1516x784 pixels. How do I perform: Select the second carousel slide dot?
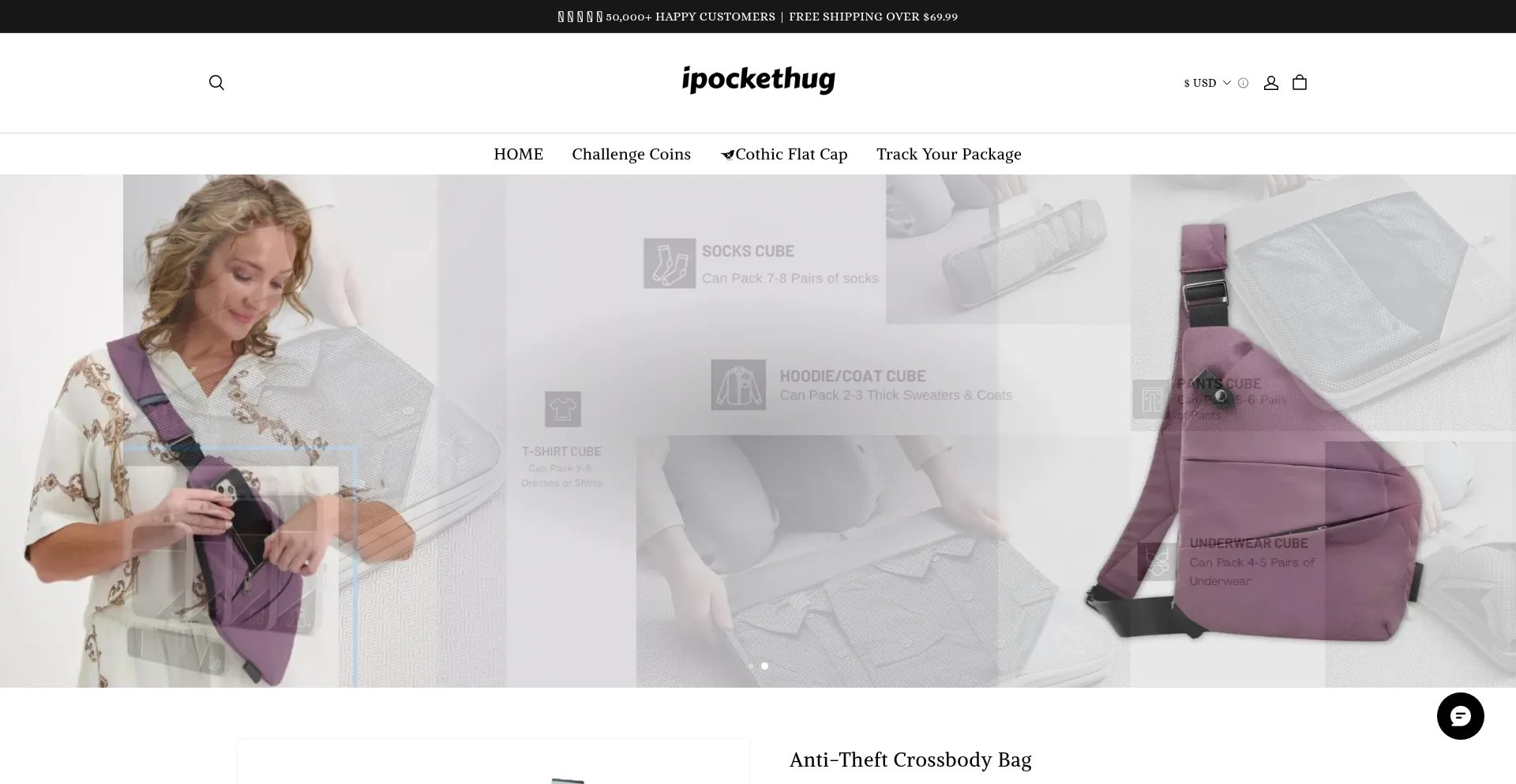click(764, 666)
